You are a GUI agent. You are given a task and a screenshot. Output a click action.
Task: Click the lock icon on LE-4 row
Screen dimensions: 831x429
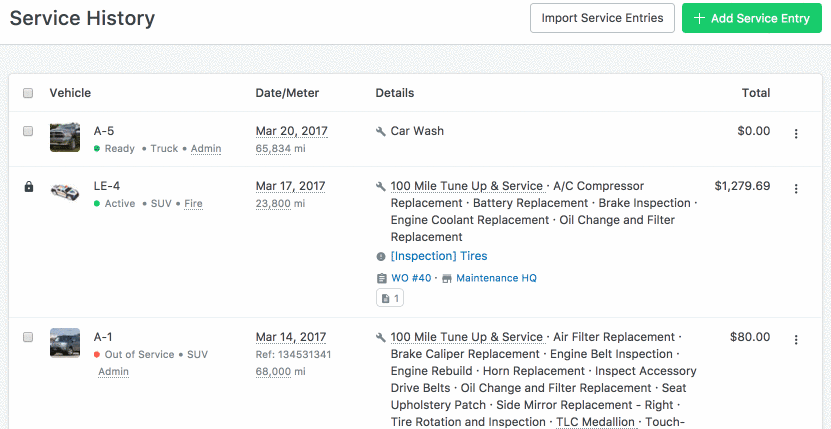click(x=29, y=187)
